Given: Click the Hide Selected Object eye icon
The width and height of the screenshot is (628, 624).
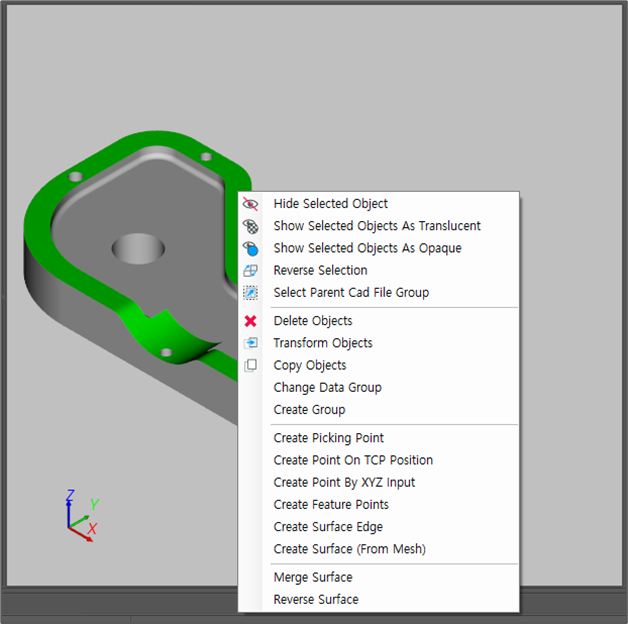Looking at the screenshot, I should pyautogui.click(x=251, y=204).
